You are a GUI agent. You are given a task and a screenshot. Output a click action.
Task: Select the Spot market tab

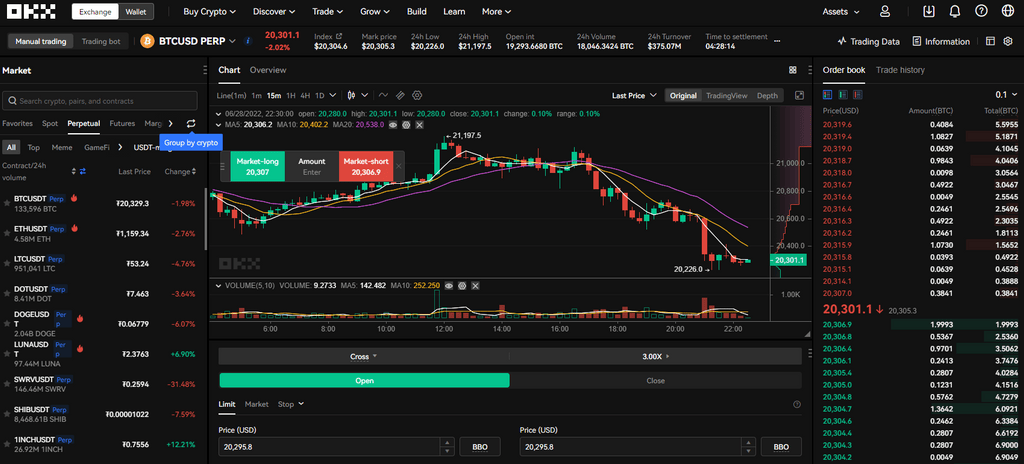[50, 123]
